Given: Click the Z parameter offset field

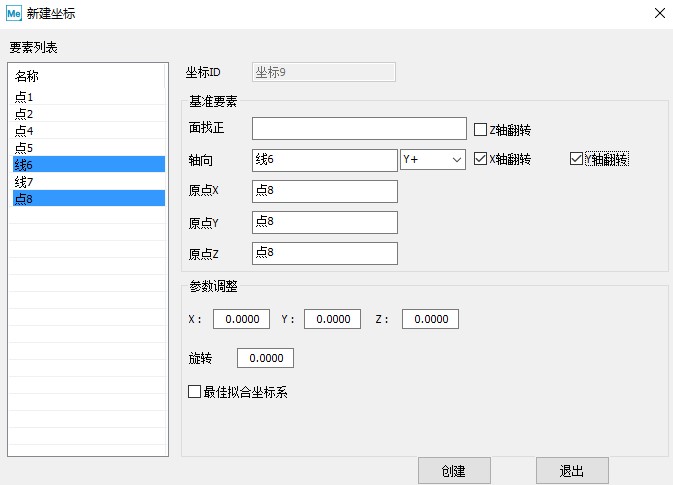Looking at the screenshot, I should click(x=430, y=319).
